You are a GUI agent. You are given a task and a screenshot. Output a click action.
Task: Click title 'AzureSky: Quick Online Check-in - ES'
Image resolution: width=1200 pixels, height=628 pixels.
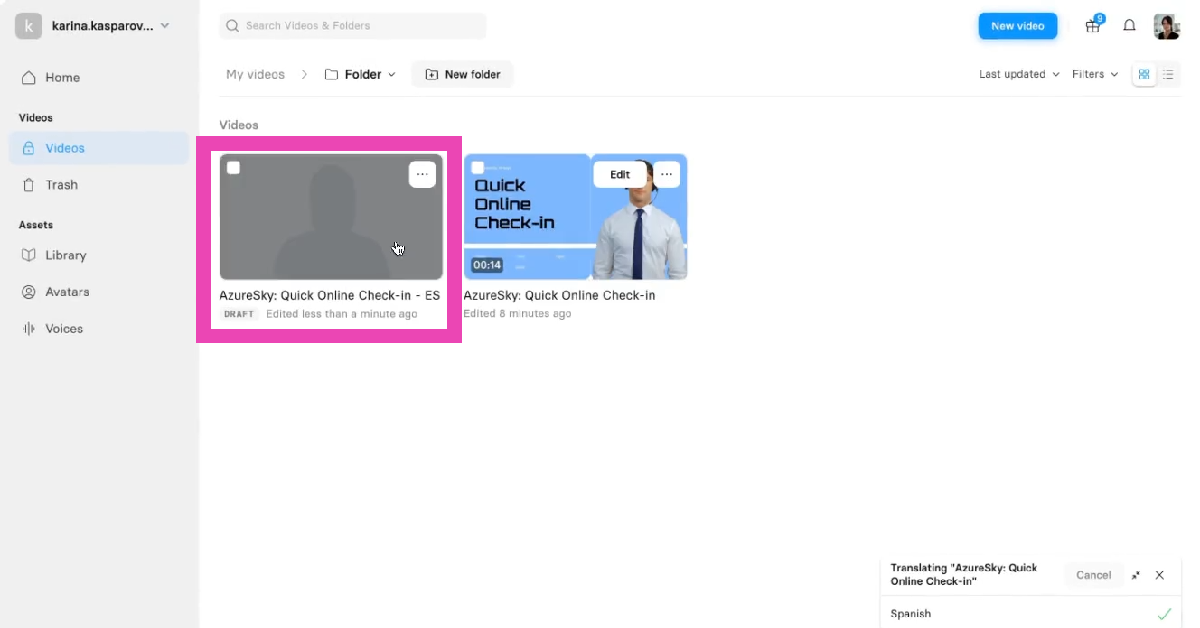tap(330, 296)
